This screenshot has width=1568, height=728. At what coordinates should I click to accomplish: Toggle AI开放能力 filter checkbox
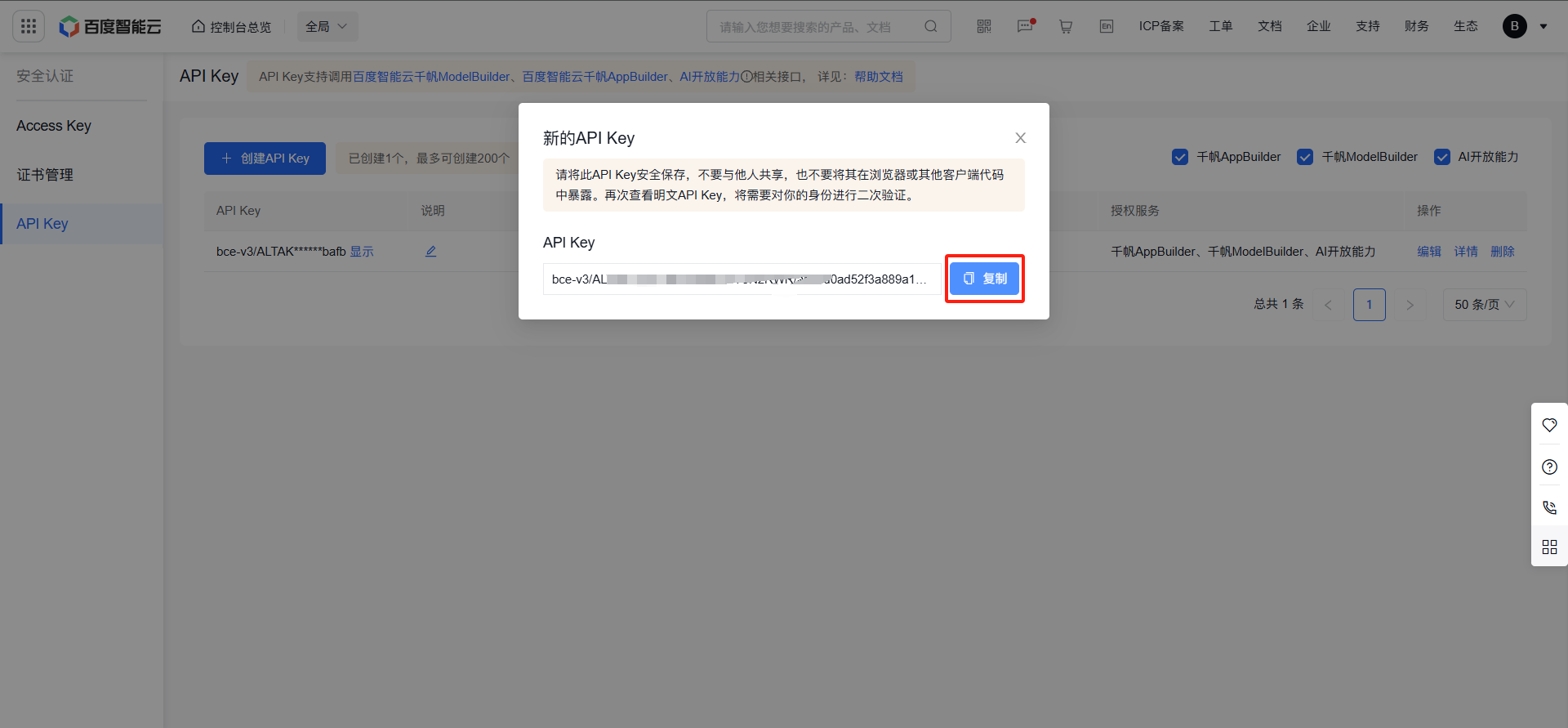(x=1442, y=157)
